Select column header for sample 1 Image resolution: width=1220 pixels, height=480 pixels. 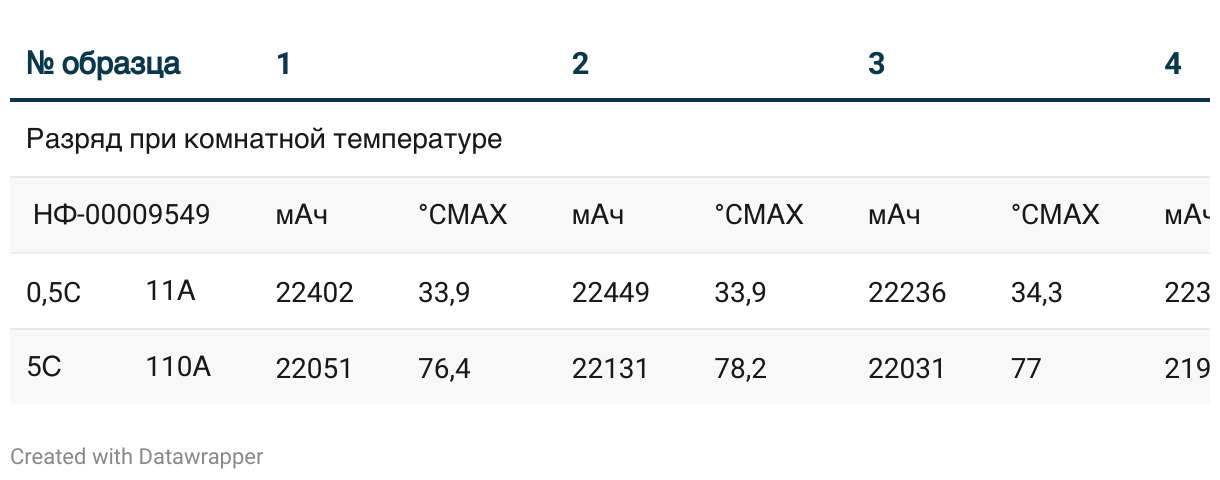[284, 64]
